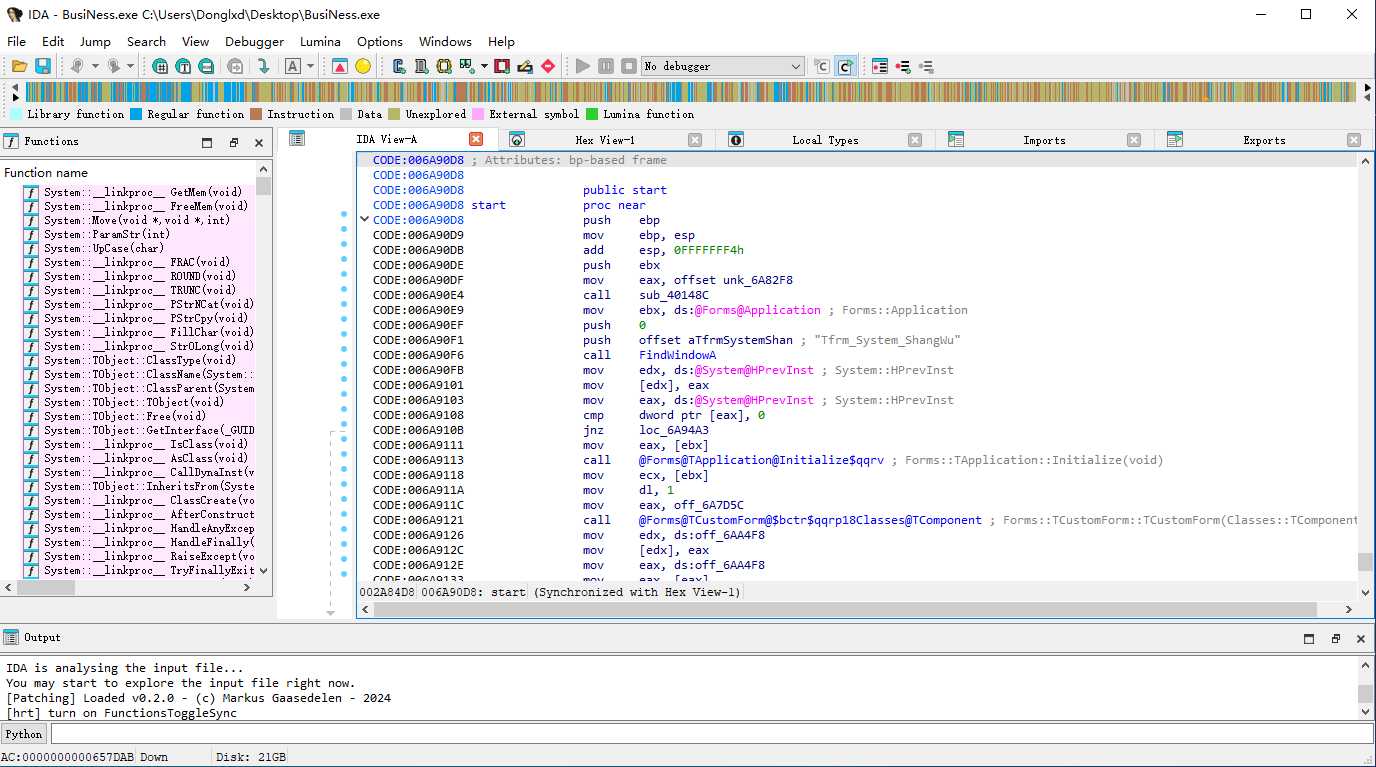Switch to the Imports tab
This screenshot has width=1376, height=767.
(x=1043, y=140)
